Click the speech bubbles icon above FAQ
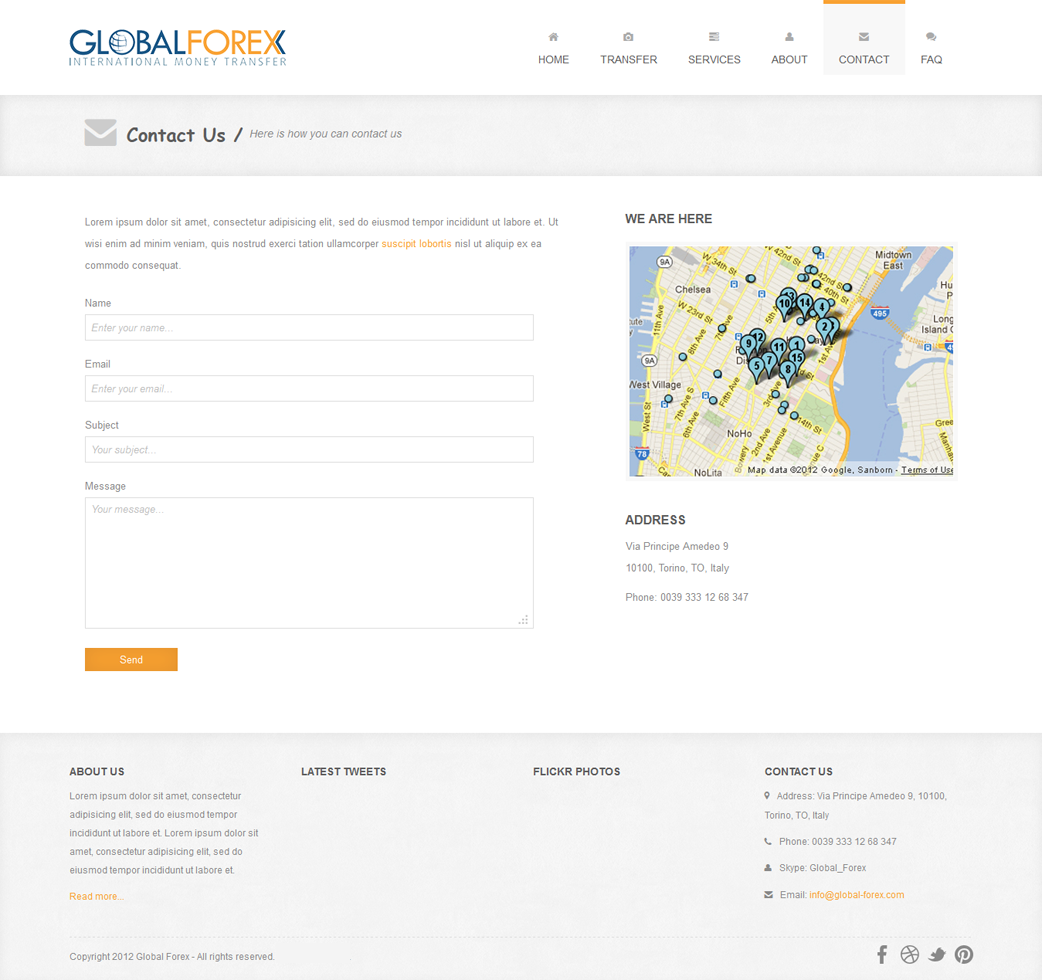Viewport: 1042px width, 980px height. pos(930,37)
